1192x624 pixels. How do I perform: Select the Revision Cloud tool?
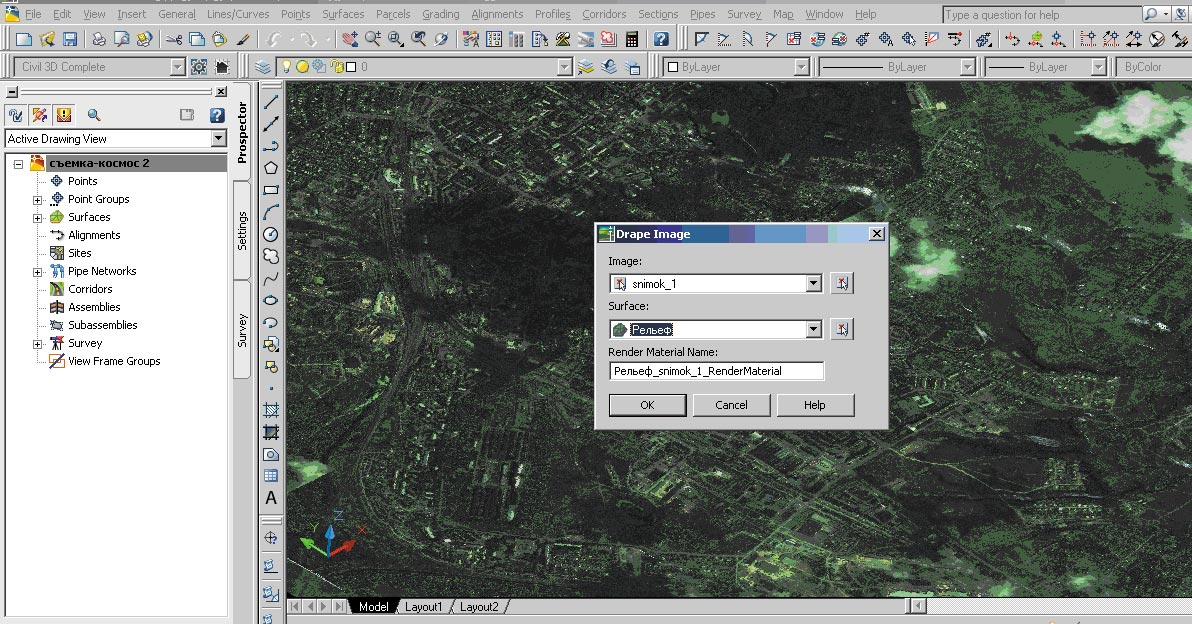click(271, 256)
